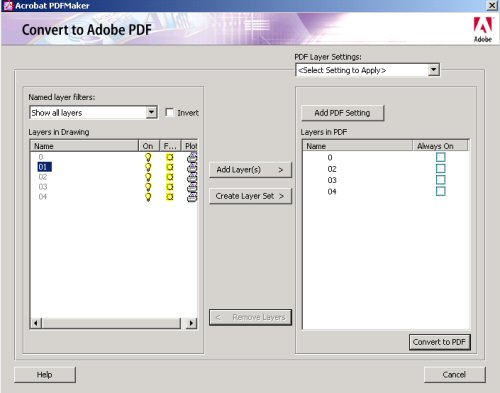
Task: Sort drawing layers by Name column header
Action: [84, 146]
